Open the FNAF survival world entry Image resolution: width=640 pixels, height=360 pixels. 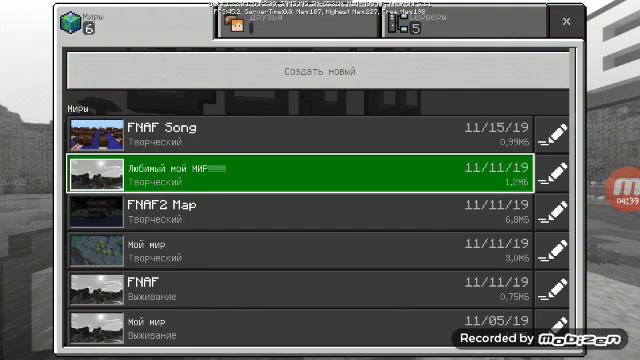pyautogui.click(x=300, y=289)
